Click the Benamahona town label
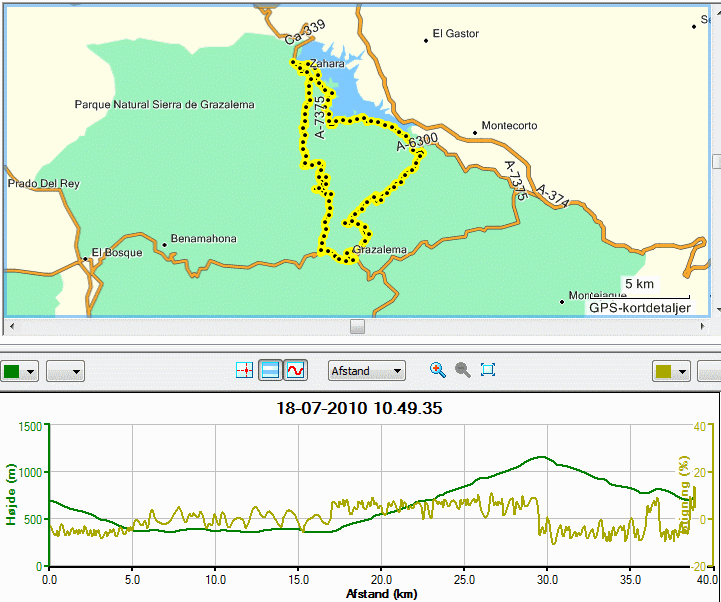Image resolution: width=721 pixels, height=602 pixels. click(x=203, y=239)
